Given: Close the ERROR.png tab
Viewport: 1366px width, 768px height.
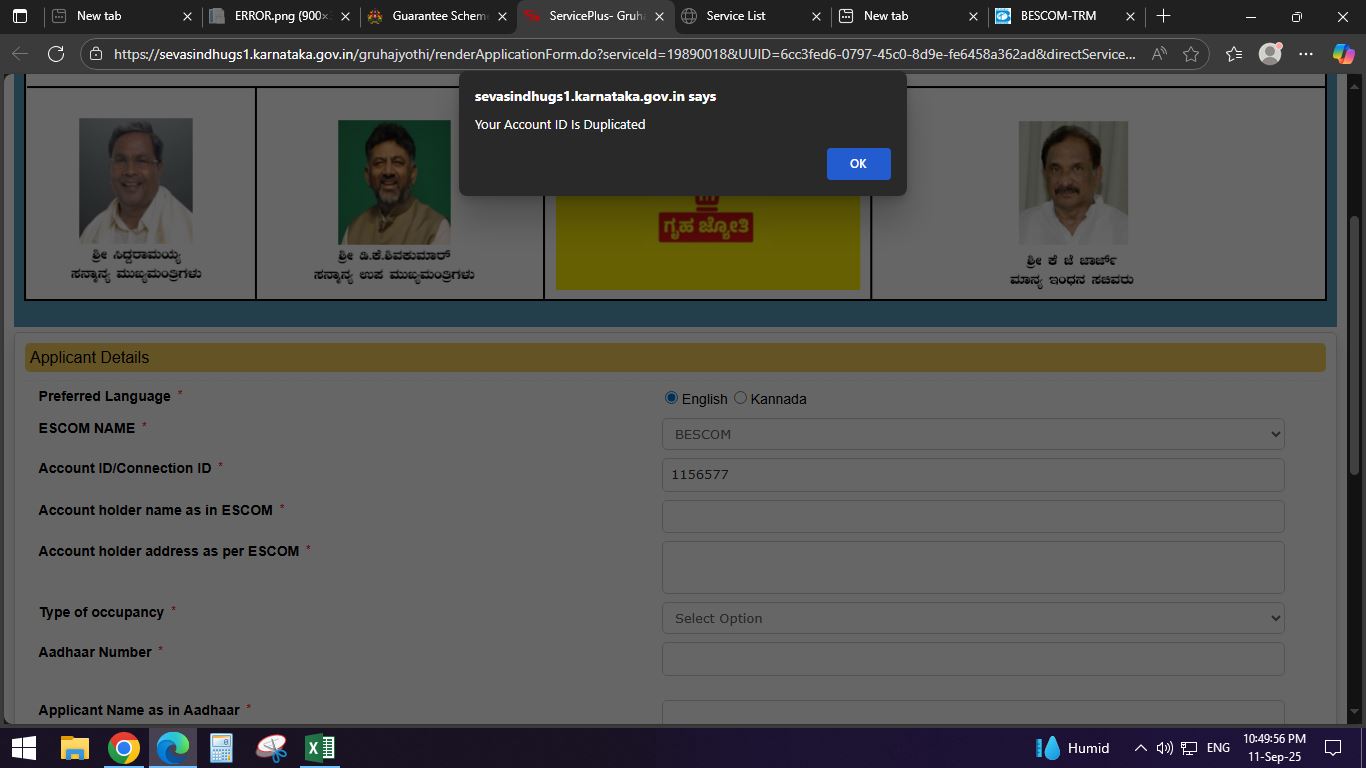Looking at the screenshot, I should [x=345, y=16].
